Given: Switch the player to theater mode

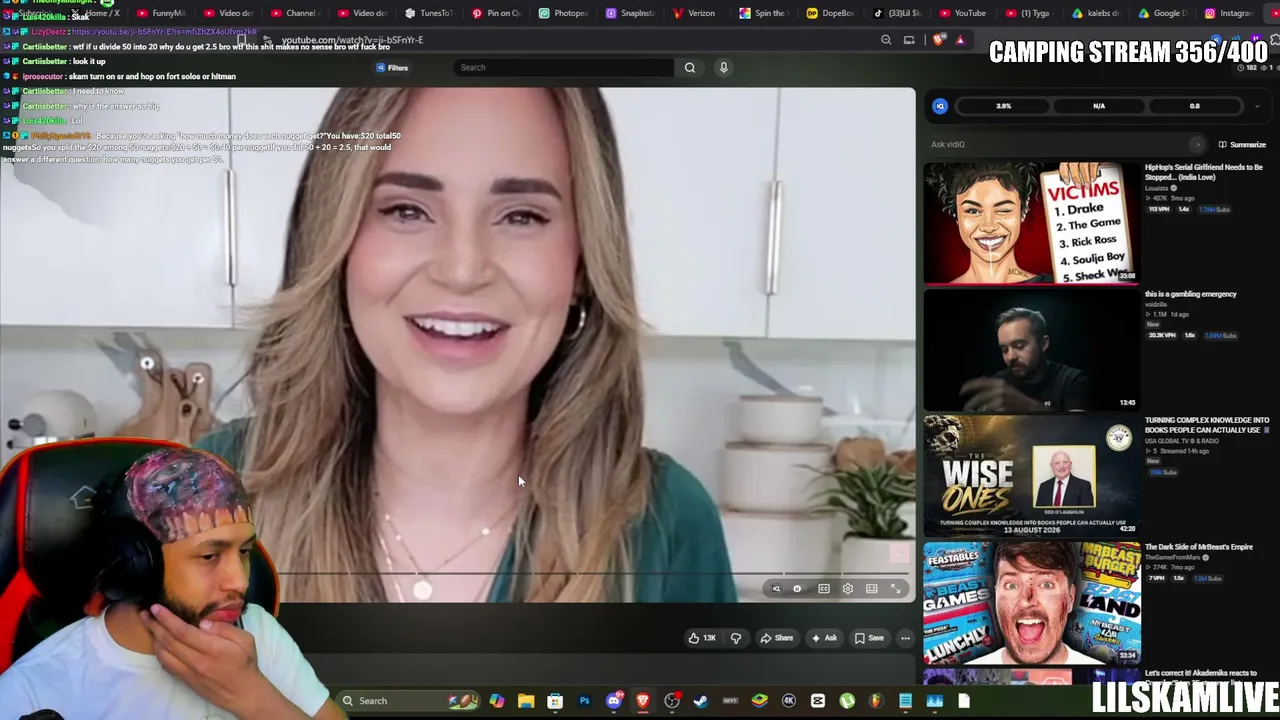Looking at the screenshot, I should (872, 589).
